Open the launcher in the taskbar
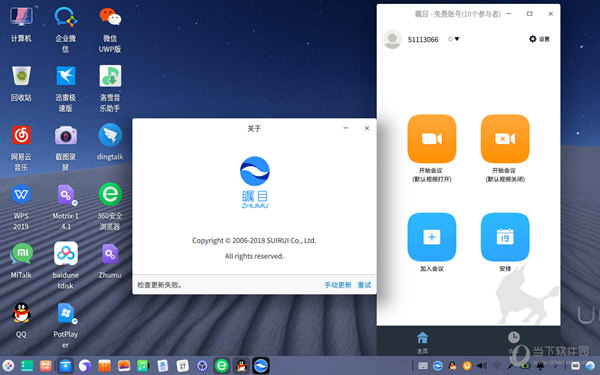The width and height of the screenshot is (600, 375). coord(8,366)
